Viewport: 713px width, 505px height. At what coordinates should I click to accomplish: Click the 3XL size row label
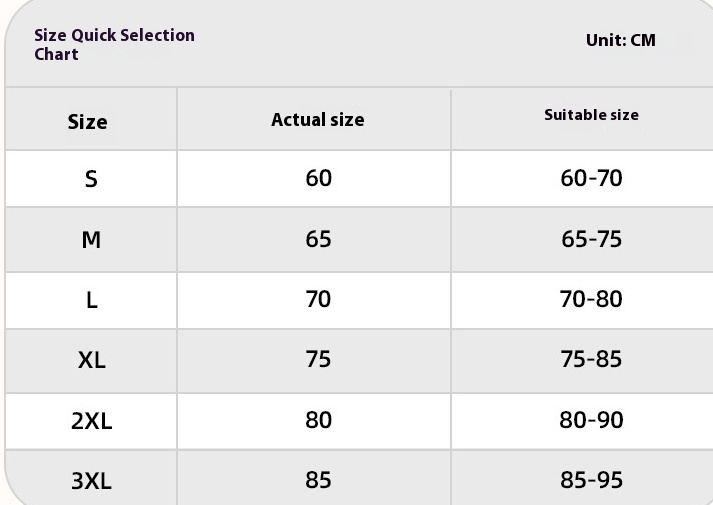pos(91,481)
